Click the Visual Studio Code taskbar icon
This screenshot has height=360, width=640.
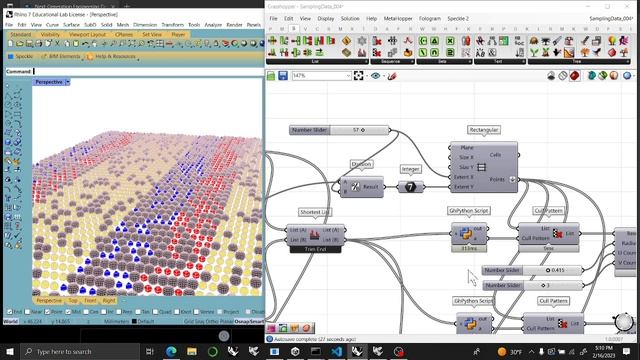point(336,351)
